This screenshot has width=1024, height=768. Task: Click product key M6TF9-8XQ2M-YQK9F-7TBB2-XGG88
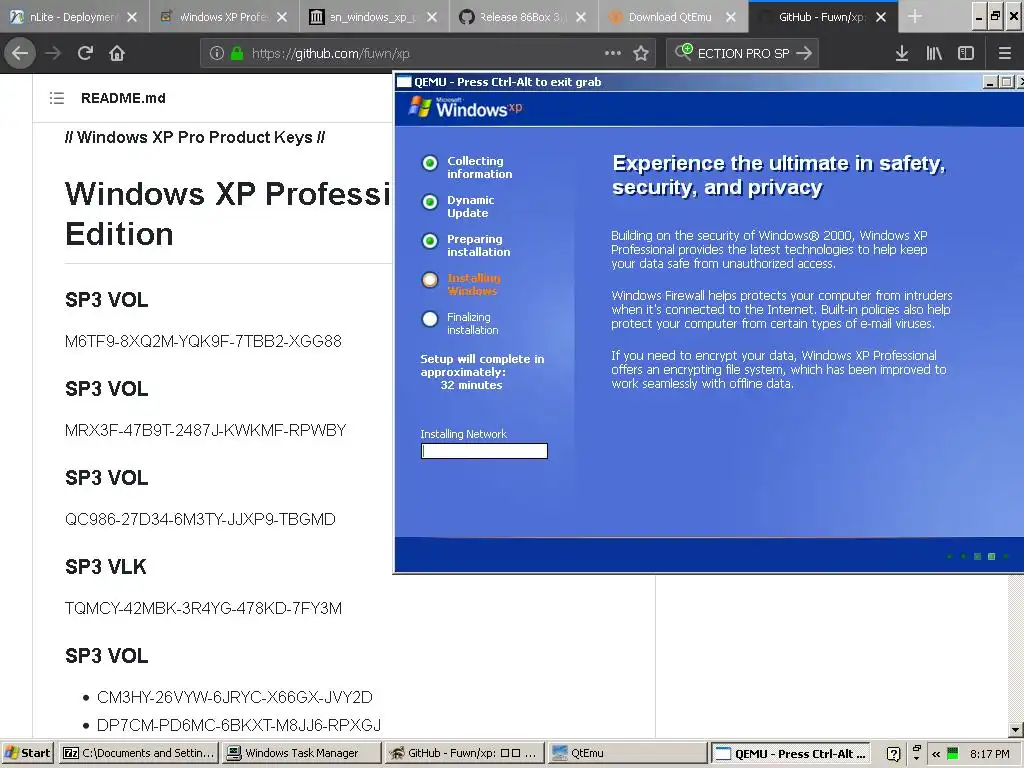(203, 341)
